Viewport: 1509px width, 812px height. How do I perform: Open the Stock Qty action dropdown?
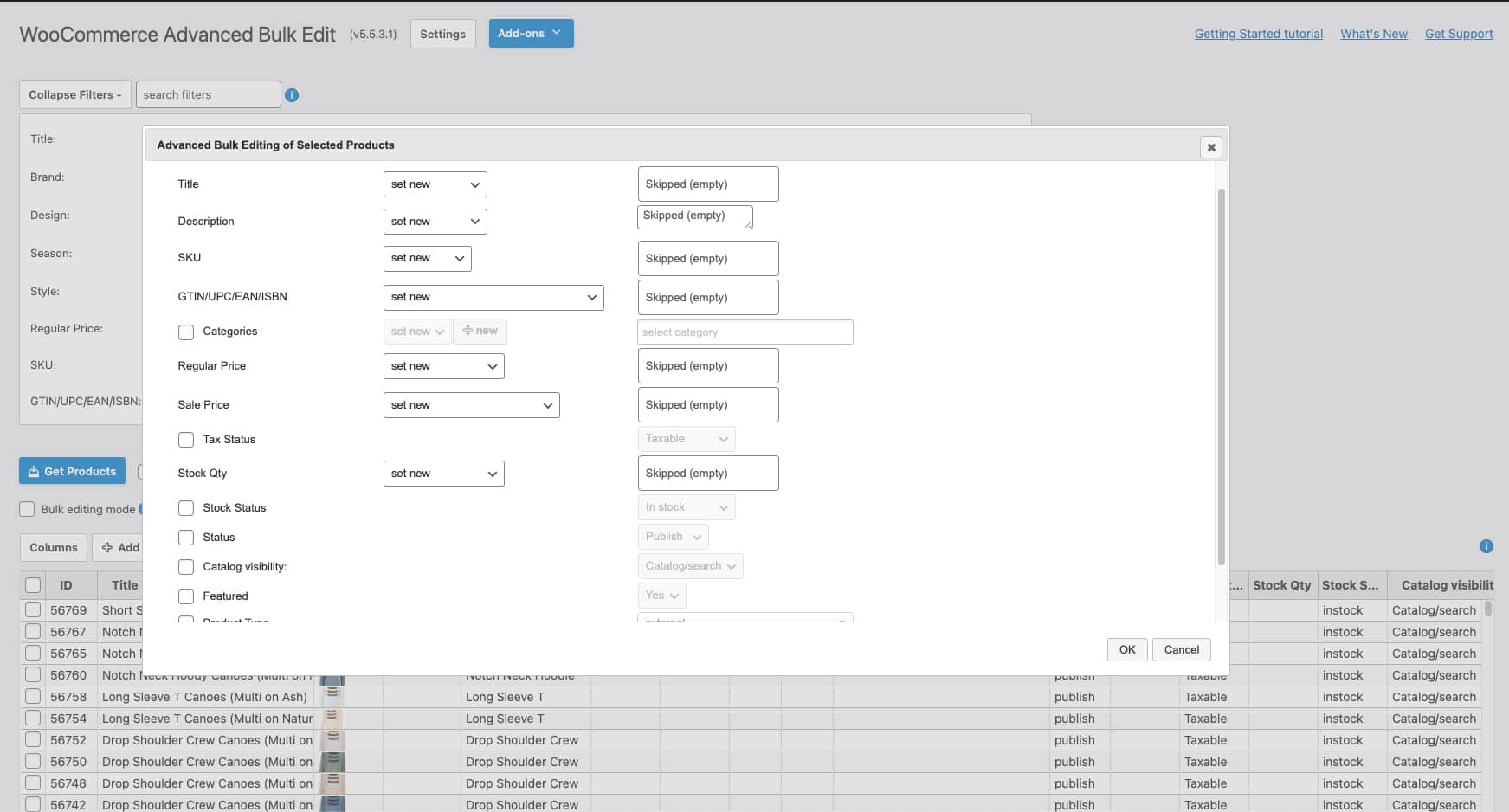(x=443, y=474)
